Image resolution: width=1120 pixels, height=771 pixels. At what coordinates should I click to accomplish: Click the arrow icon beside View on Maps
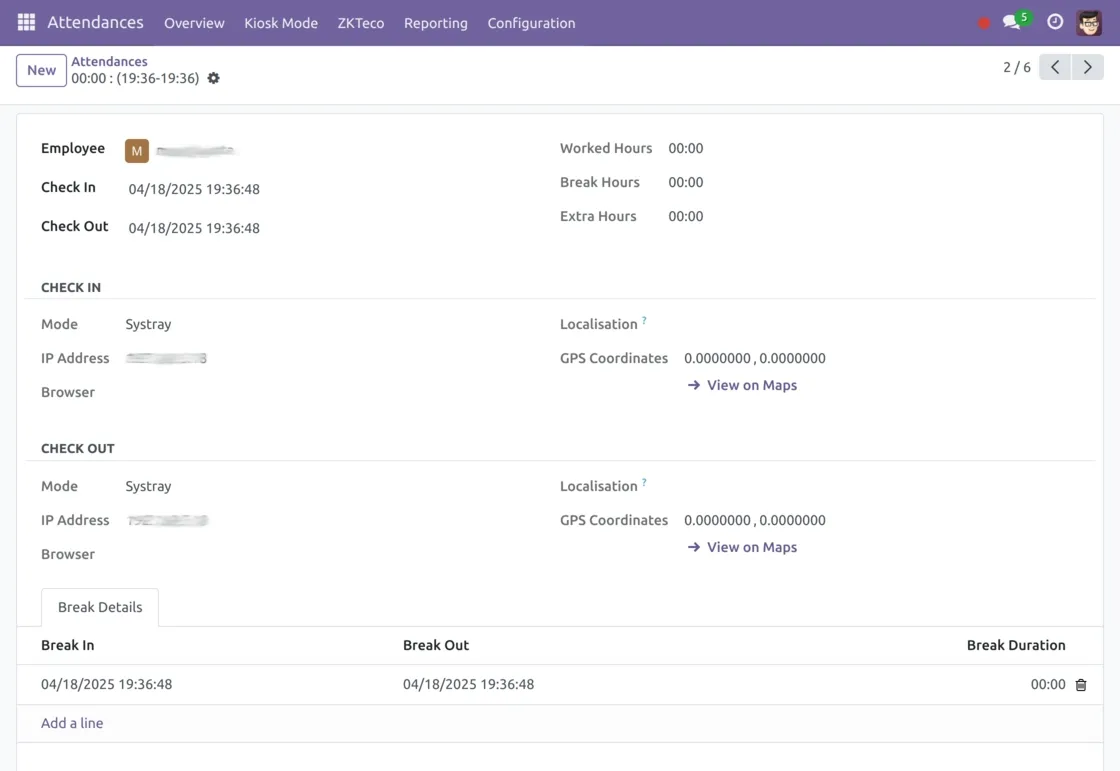point(693,385)
